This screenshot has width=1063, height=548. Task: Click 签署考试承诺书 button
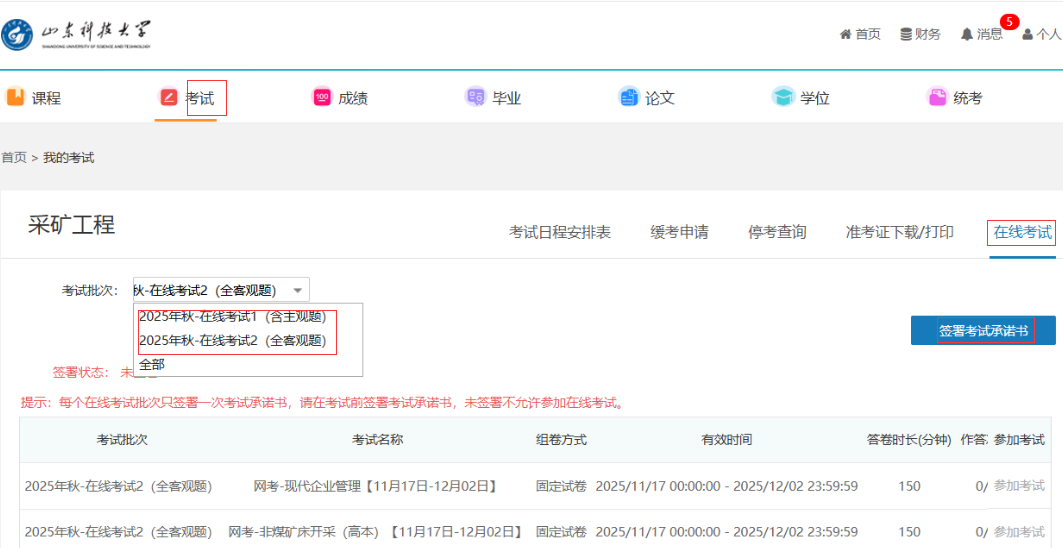pyautogui.click(x=984, y=331)
